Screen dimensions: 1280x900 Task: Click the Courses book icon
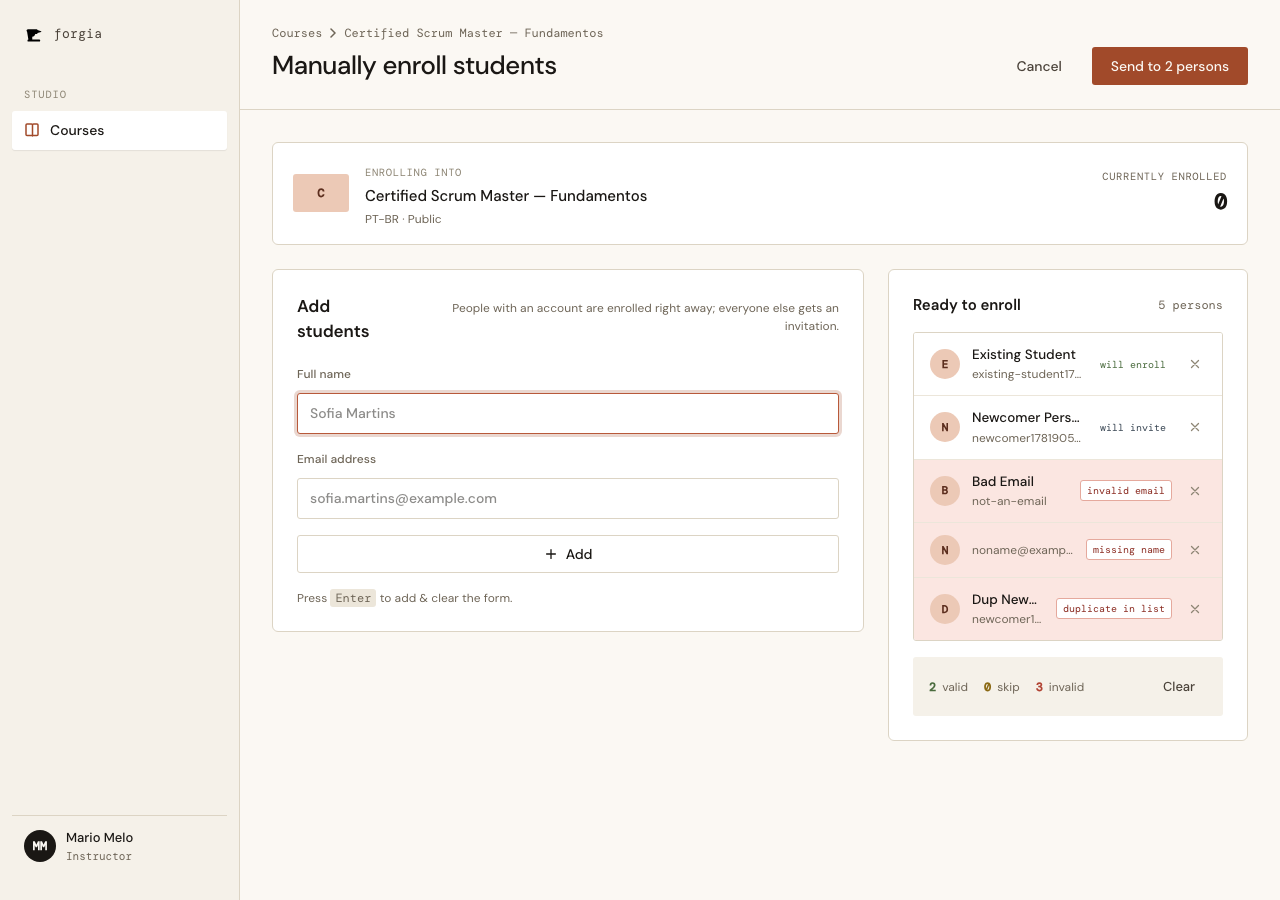32,130
